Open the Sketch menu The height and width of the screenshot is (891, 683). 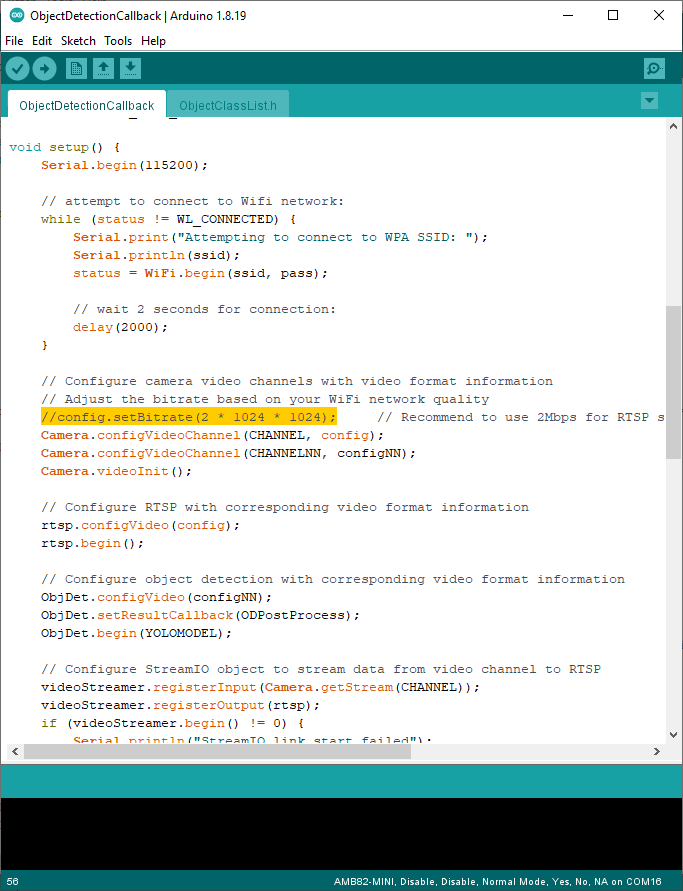point(78,41)
